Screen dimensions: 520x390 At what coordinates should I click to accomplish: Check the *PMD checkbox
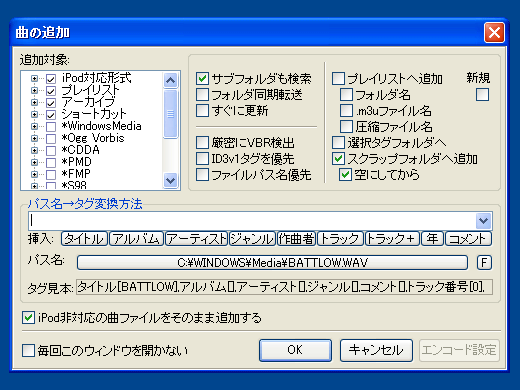[51, 163]
